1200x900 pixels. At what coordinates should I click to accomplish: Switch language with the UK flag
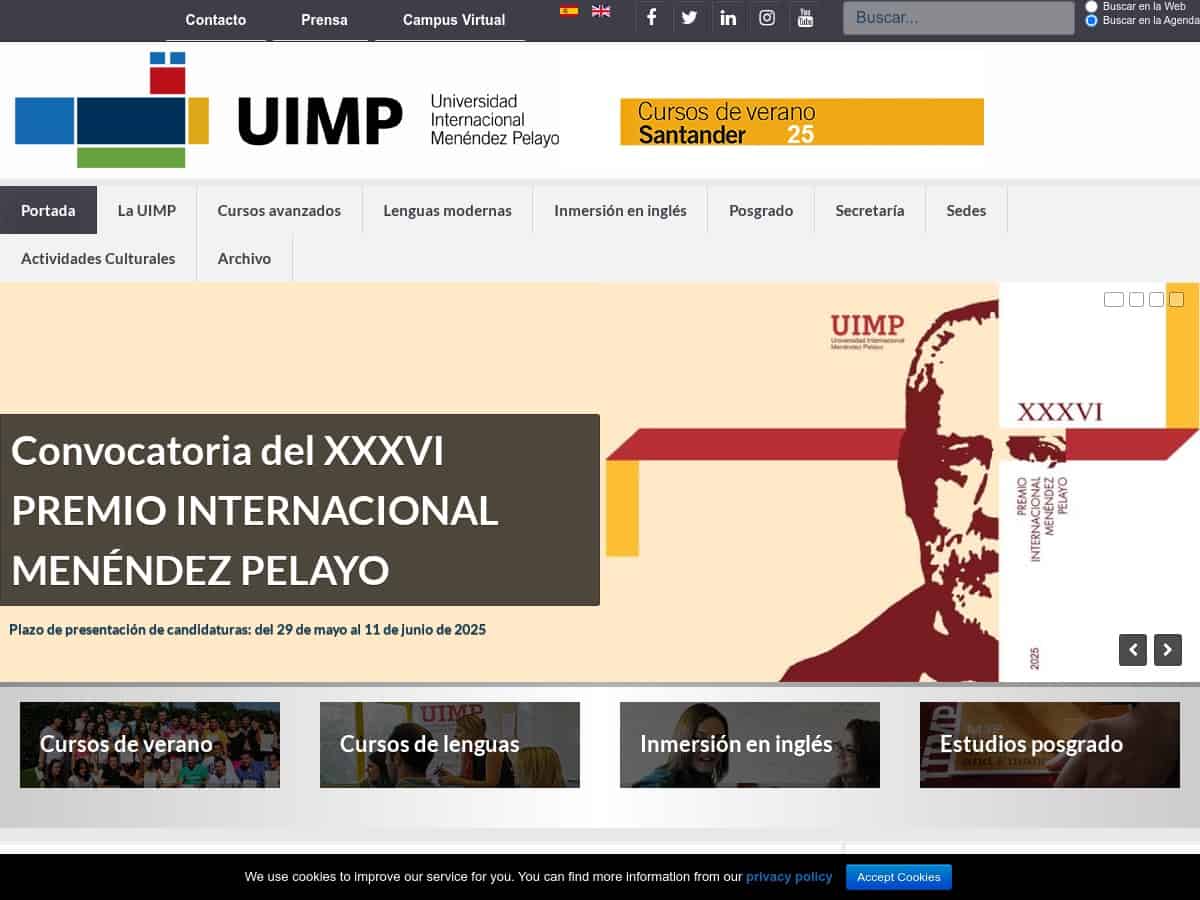[601, 11]
